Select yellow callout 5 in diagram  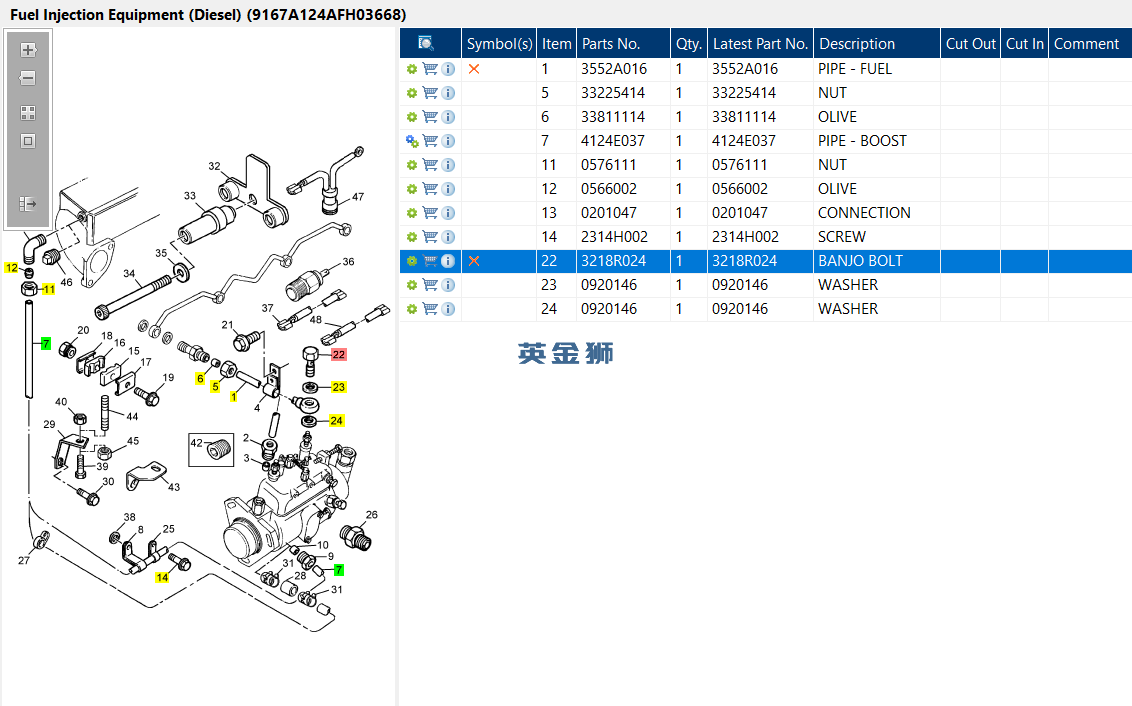point(215,387)
